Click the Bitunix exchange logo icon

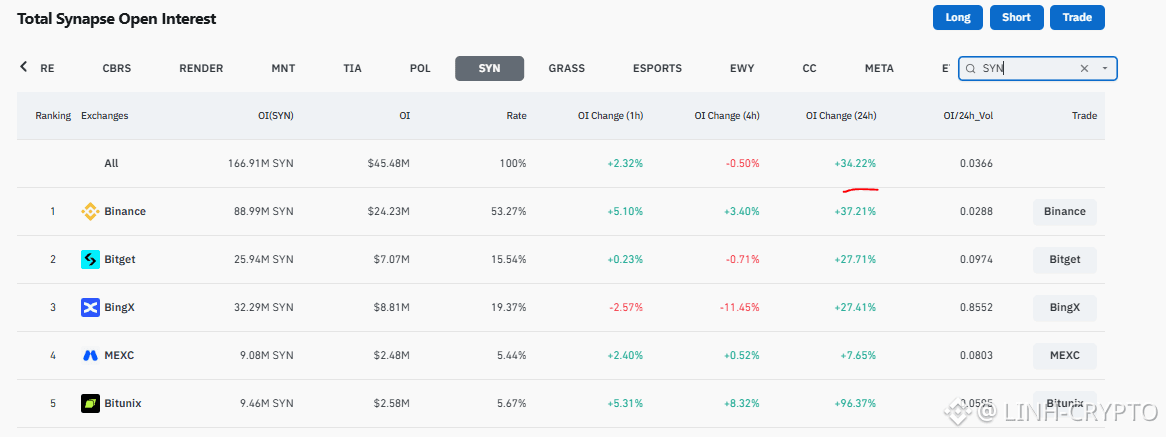(x=90, y=404)
